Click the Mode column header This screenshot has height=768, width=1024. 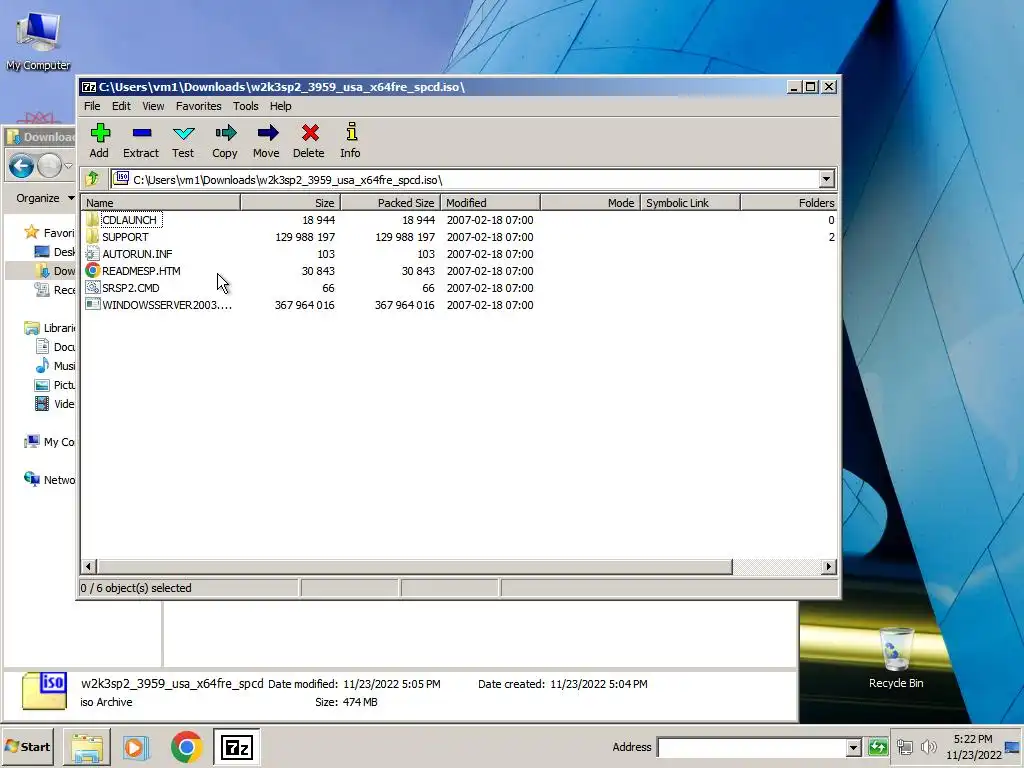click(x=590, y=202)
